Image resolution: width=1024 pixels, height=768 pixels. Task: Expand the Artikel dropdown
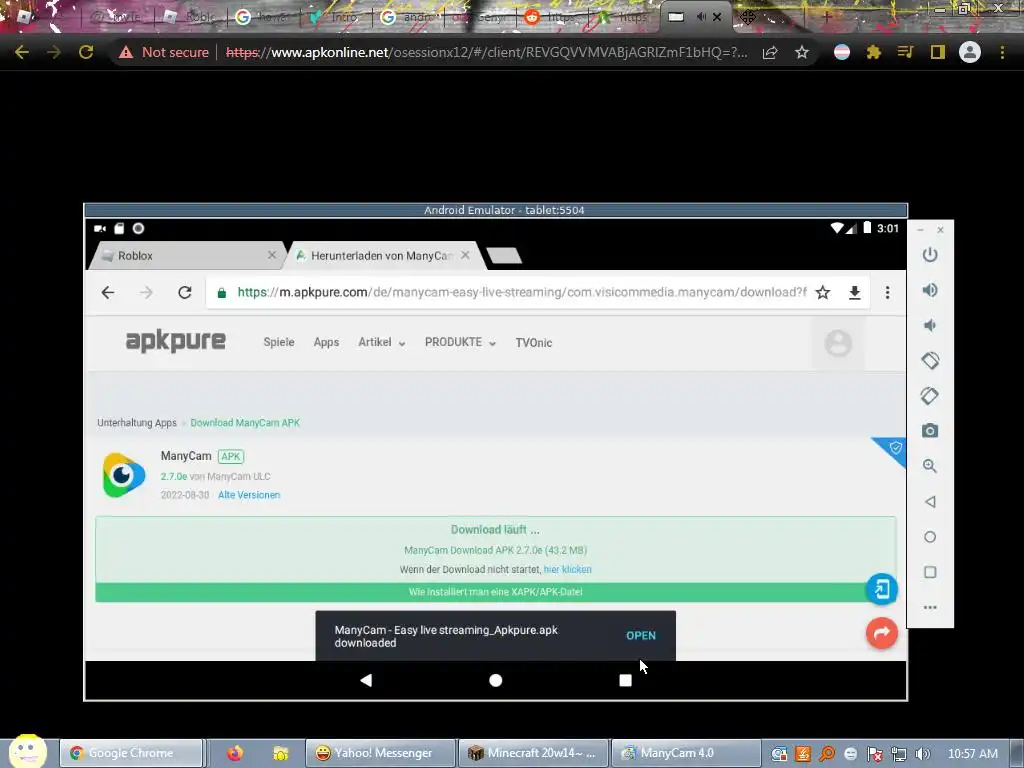click(382, 342)
